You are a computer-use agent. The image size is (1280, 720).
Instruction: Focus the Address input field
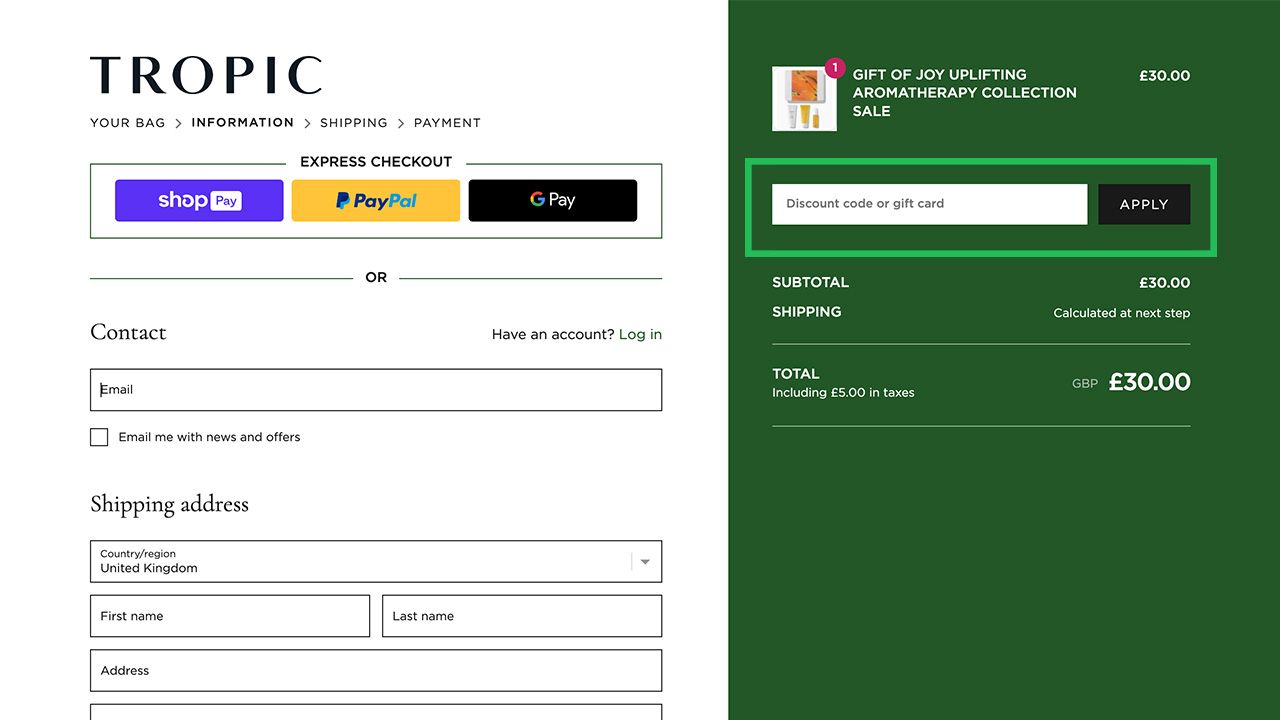pos(376,671)
